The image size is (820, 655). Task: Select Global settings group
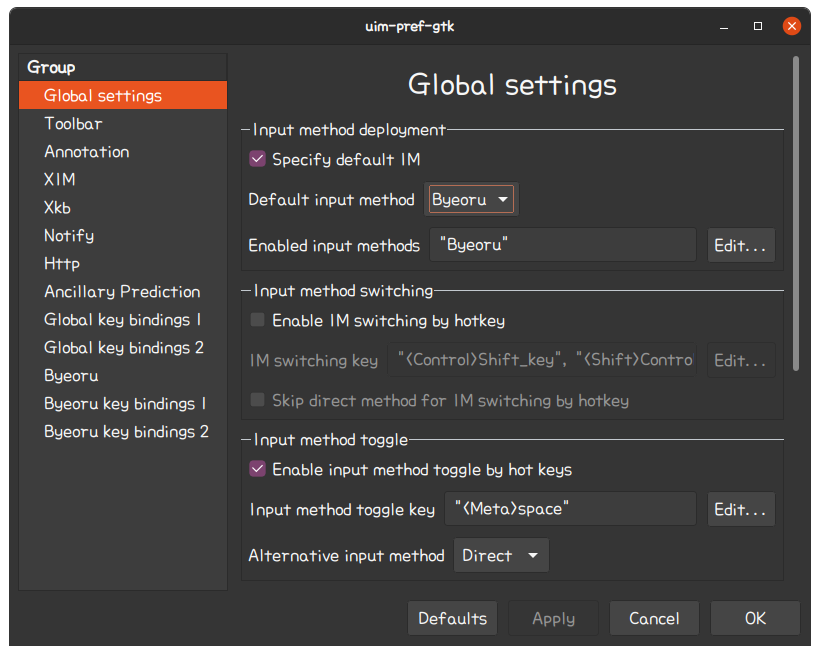click(123, 95)
